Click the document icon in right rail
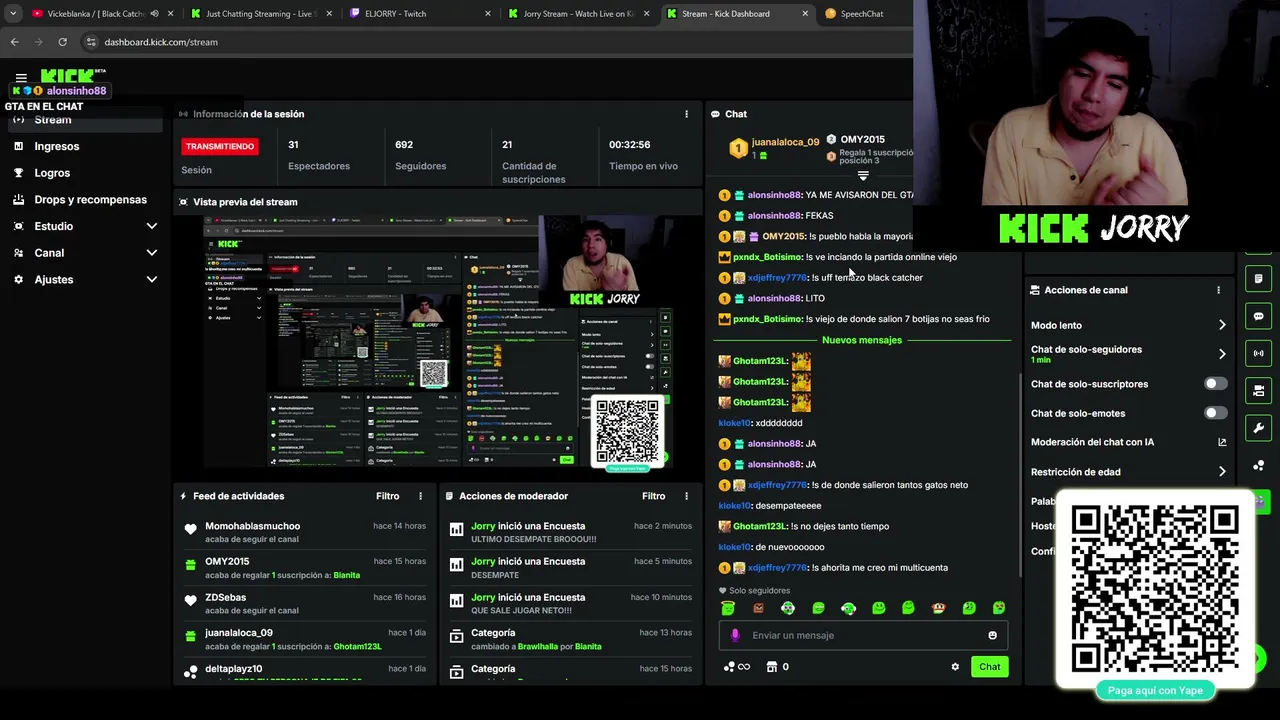This screenshot has width=1280, height=720. (x=1258, y=278)
